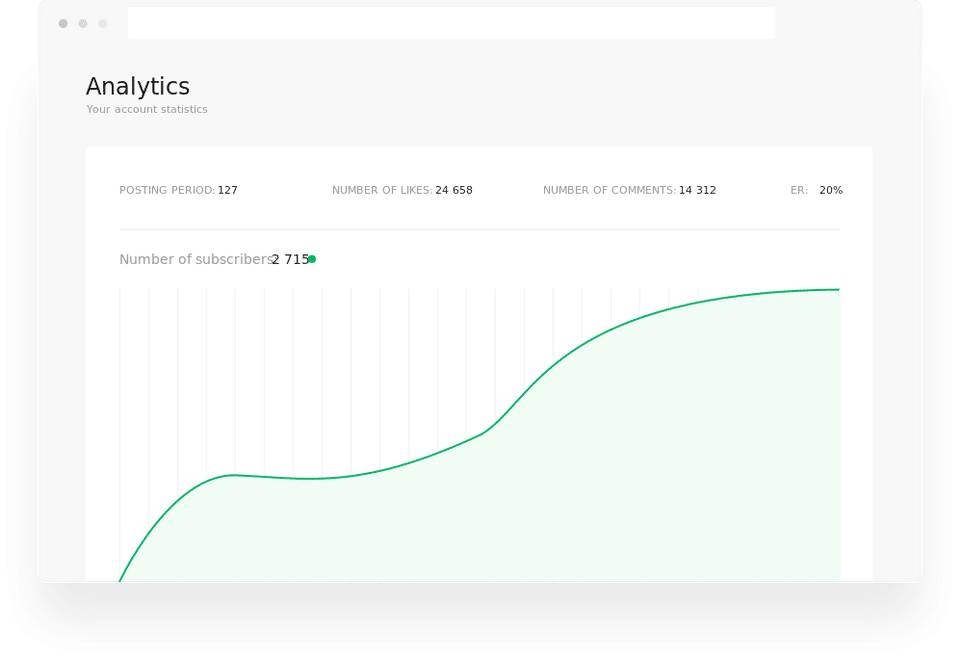This screenshot has width=960, height=659.
Task: Click the horizontal divider below the stats row
Action: click(479, 230)
